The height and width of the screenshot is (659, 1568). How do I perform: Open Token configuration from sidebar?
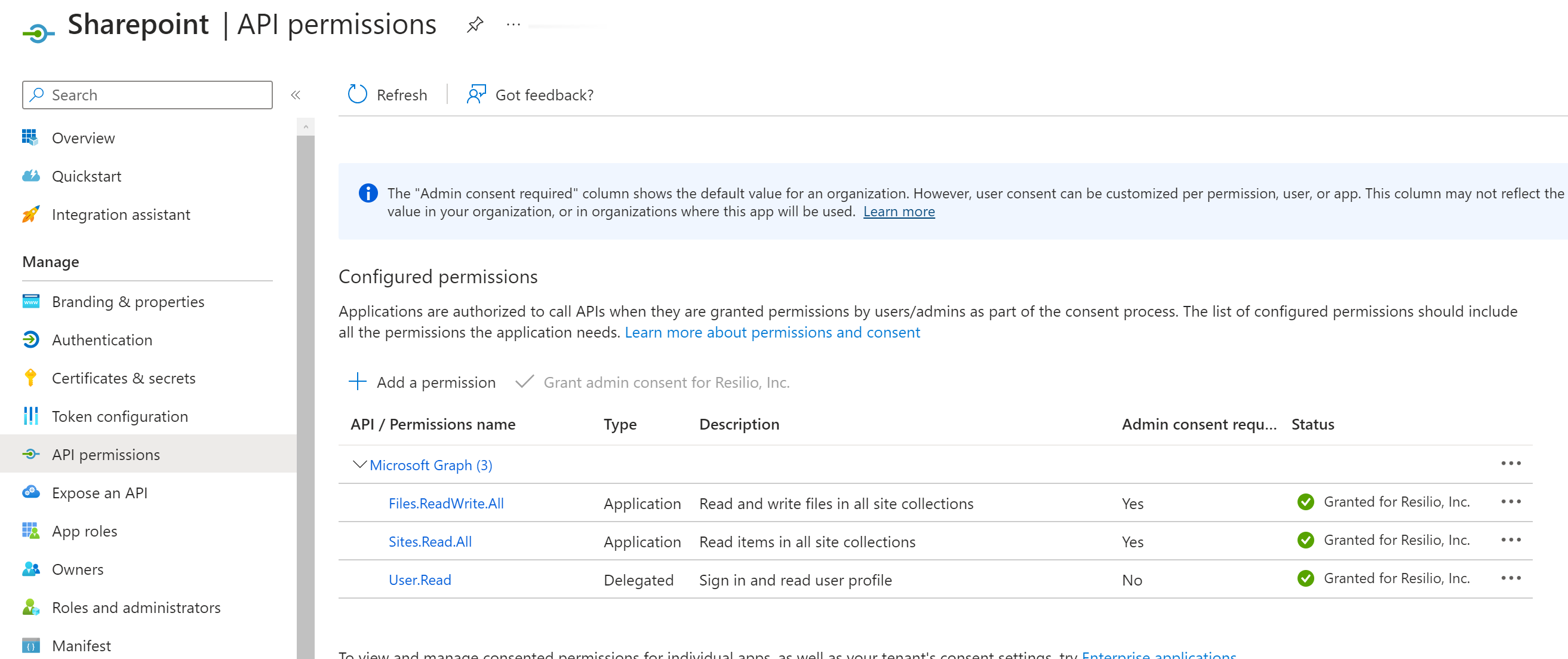pyautogui.click(x=119, y=416)
